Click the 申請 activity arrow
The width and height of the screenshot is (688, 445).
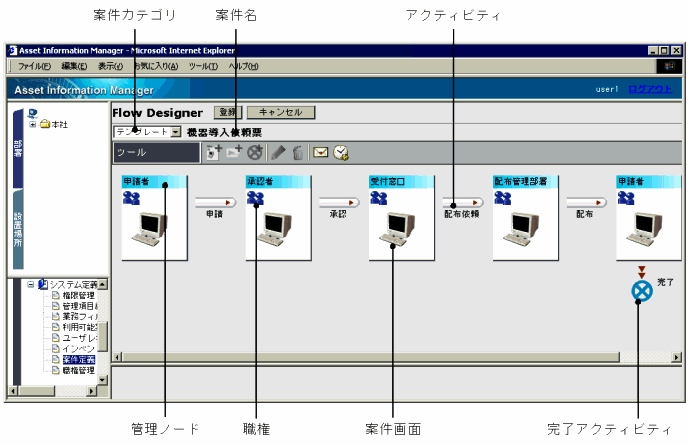pos(215,202)
